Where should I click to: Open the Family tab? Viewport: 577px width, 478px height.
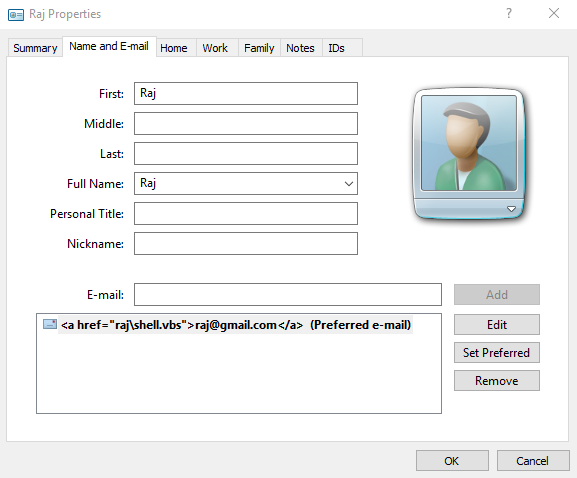(259, 48)
